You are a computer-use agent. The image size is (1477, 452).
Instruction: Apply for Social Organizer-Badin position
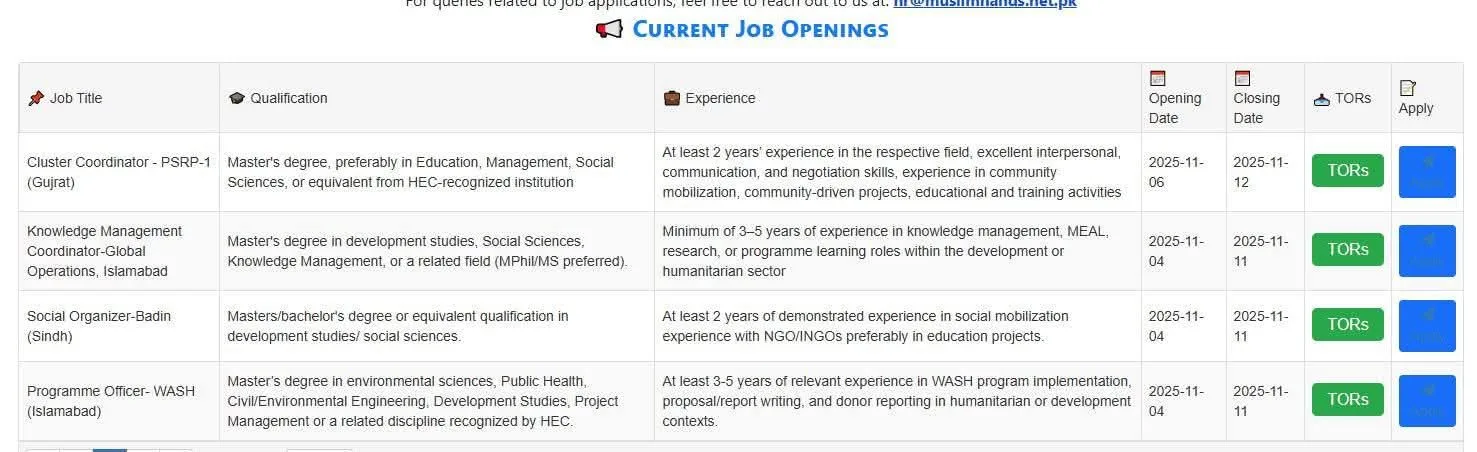click(x=1426, y=326)
